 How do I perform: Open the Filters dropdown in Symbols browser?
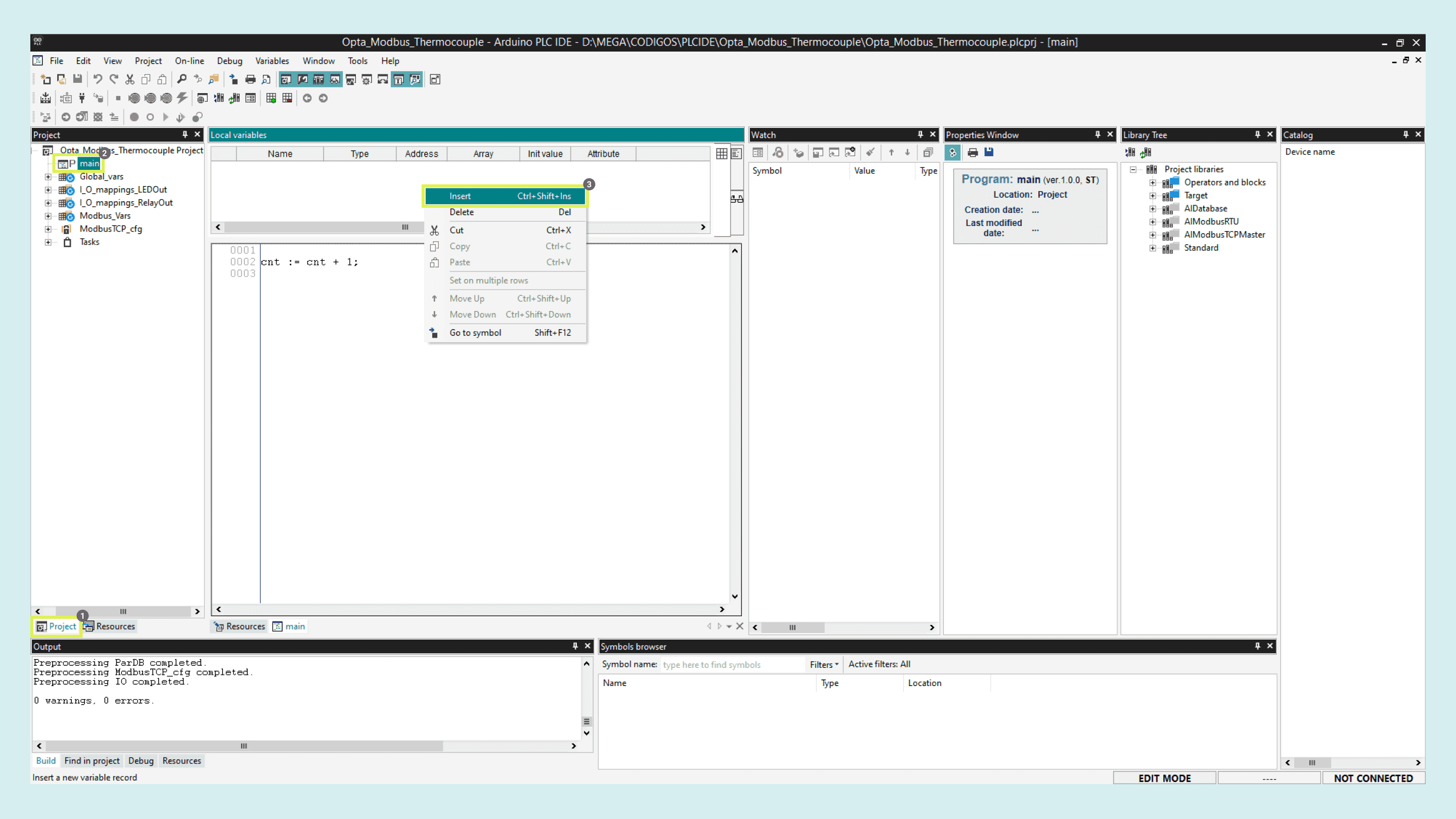(x=823, y=665)
